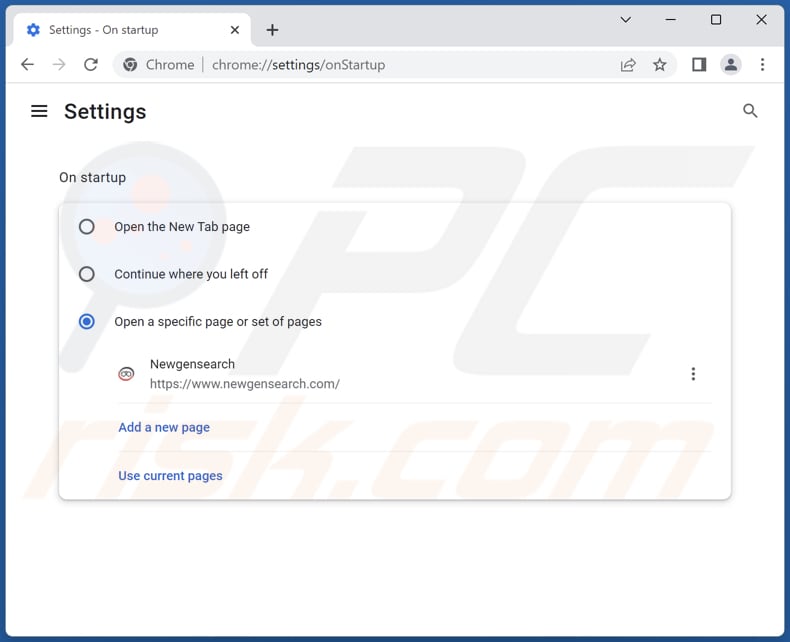Reload the current page
The image size is (790, 642).
91,65
